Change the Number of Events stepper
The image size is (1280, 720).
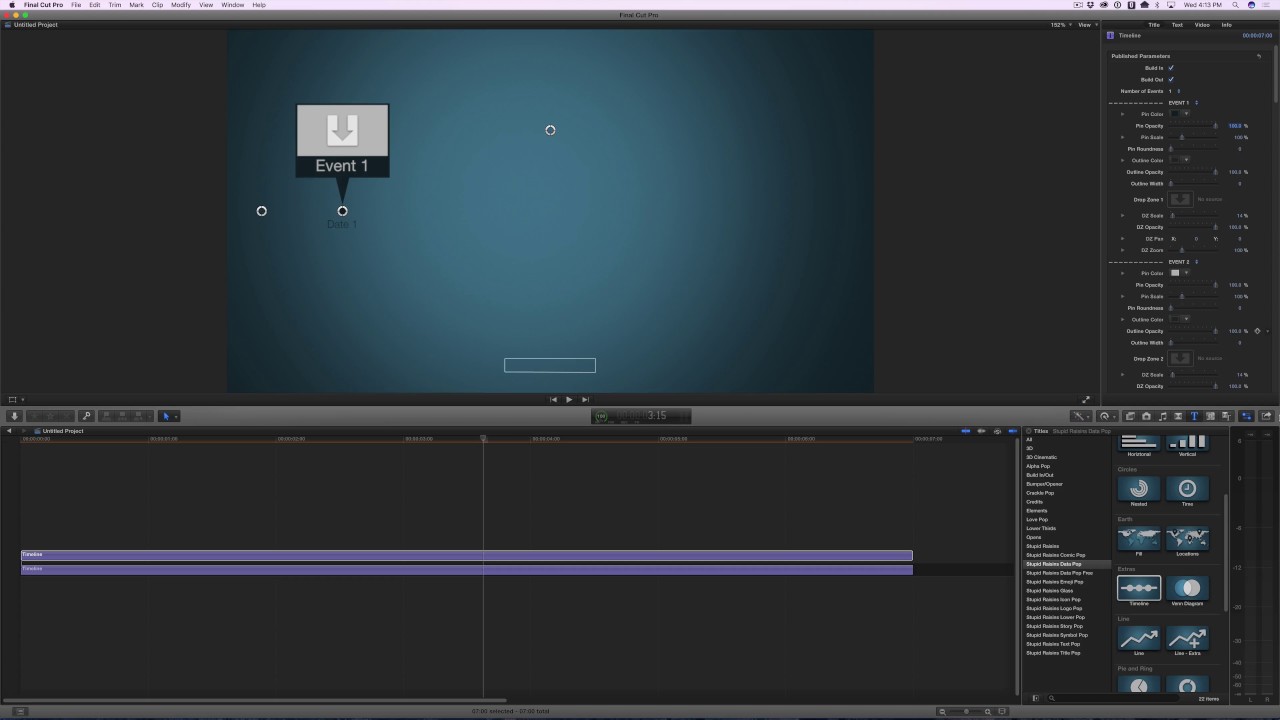[x=1178, y=91]
